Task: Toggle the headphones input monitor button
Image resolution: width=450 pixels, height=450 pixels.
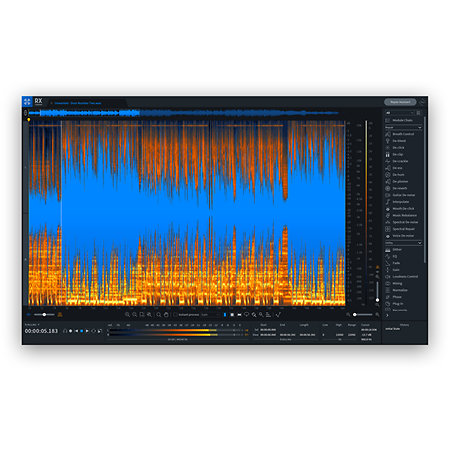Action: (65, 331)
